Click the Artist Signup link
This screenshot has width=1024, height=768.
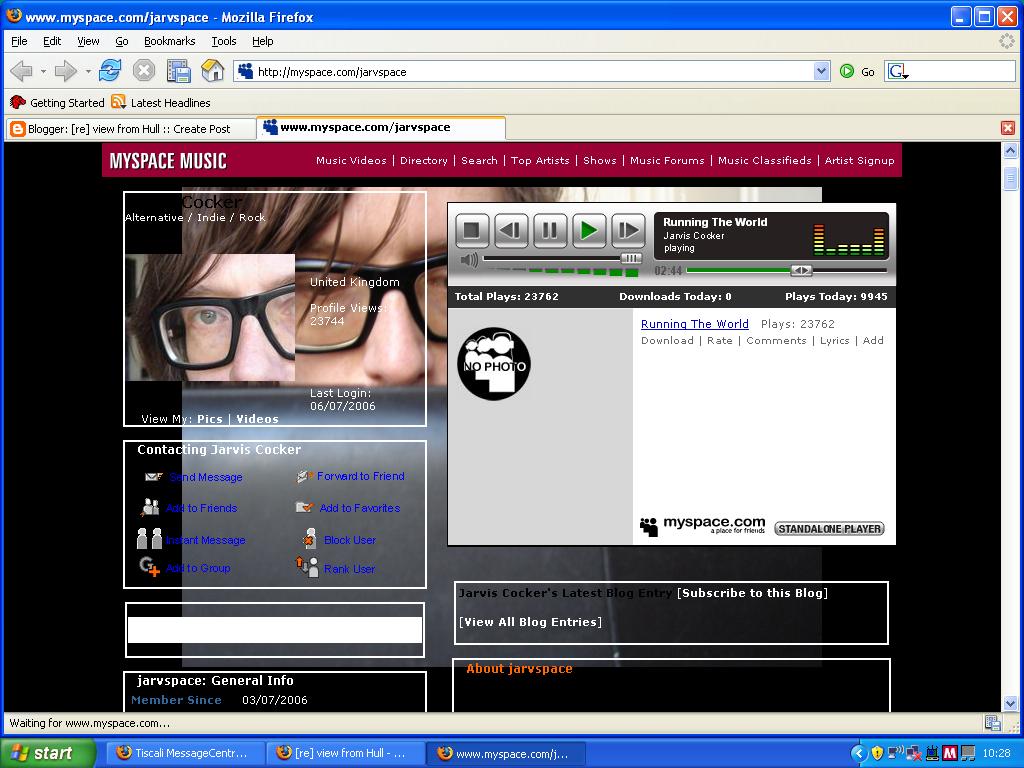pos(859,161)
